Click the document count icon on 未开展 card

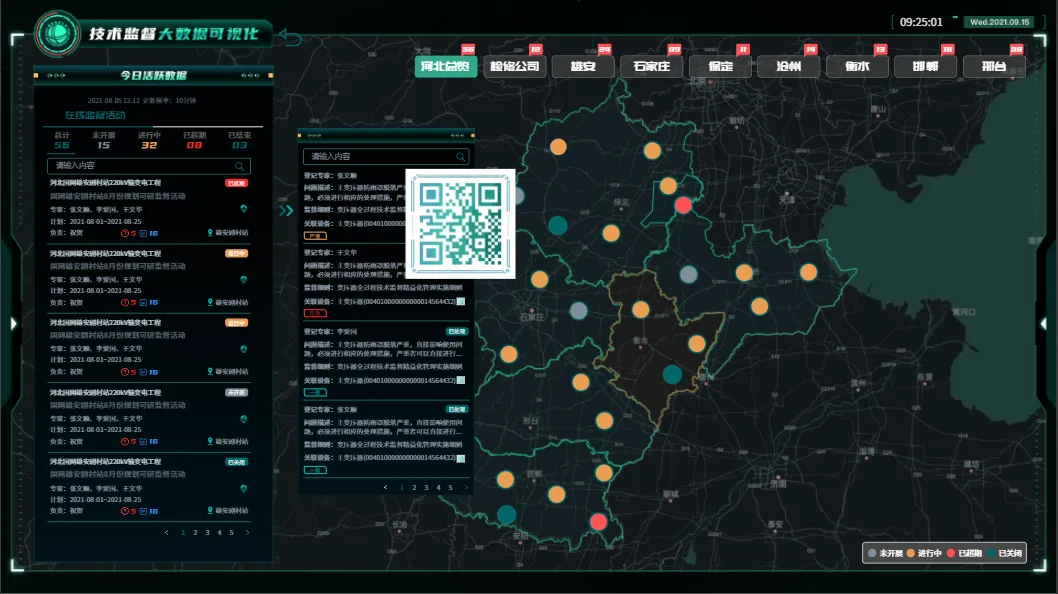143,442
